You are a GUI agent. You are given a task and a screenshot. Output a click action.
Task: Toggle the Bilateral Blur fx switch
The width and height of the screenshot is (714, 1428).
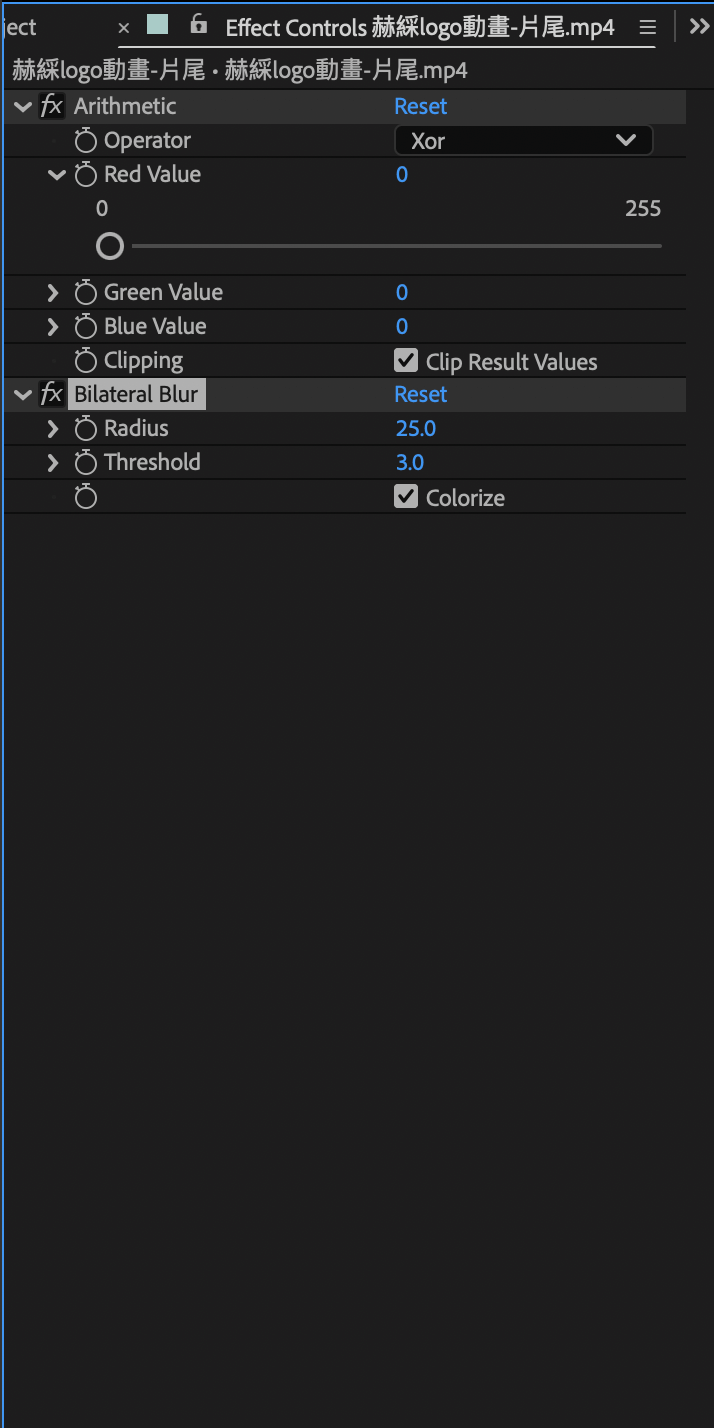pyautogui.click(x=52, y=394)
